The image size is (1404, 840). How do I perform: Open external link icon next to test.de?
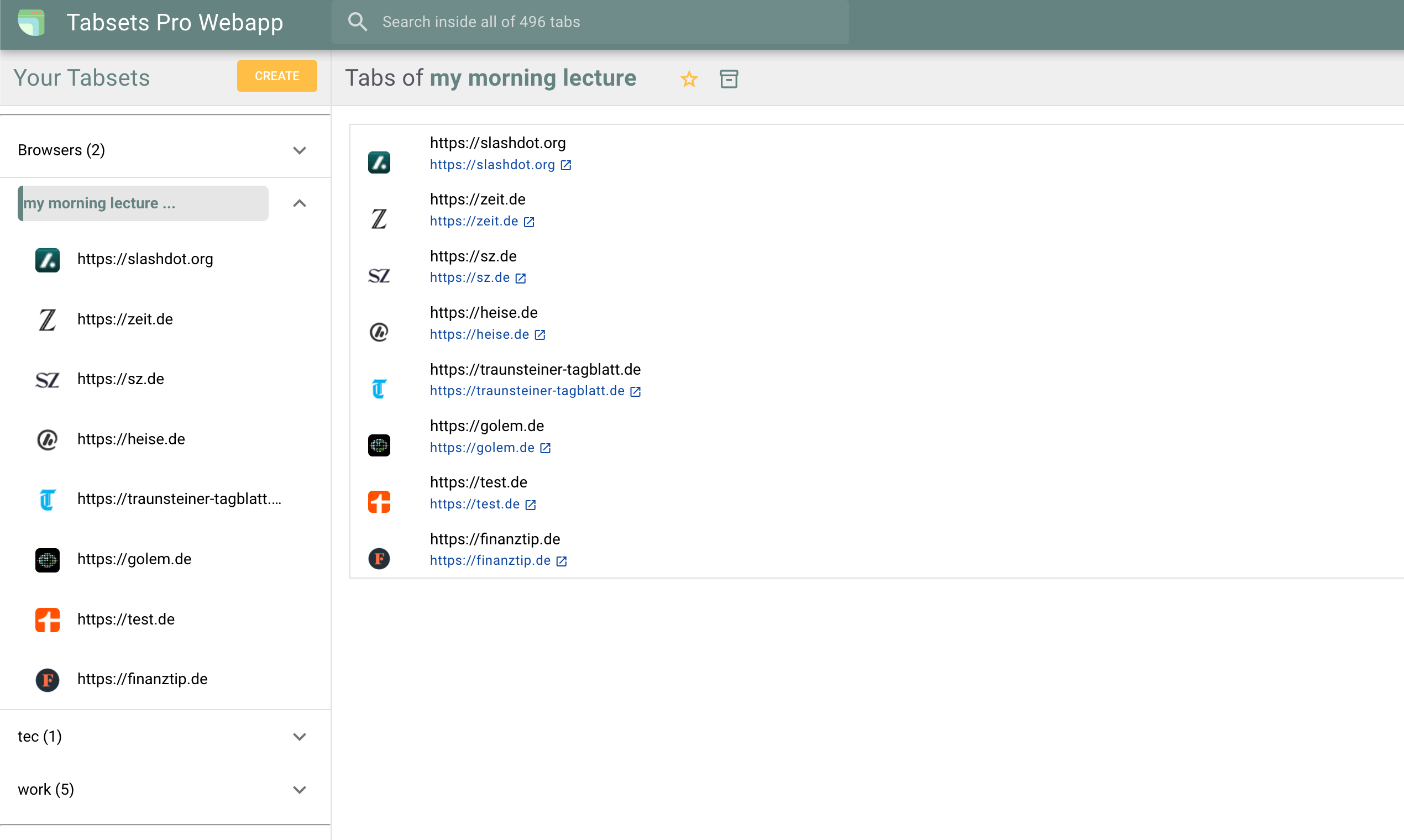[x=531, y=505]
